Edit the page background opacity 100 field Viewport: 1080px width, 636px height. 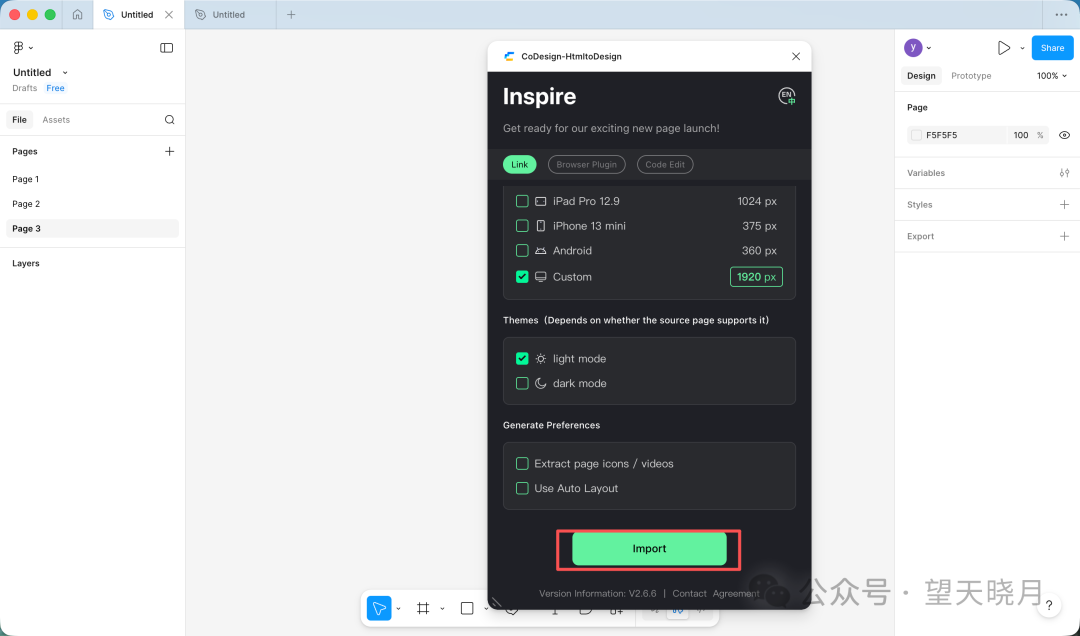pyautogui.click(x=1021, y=135)
